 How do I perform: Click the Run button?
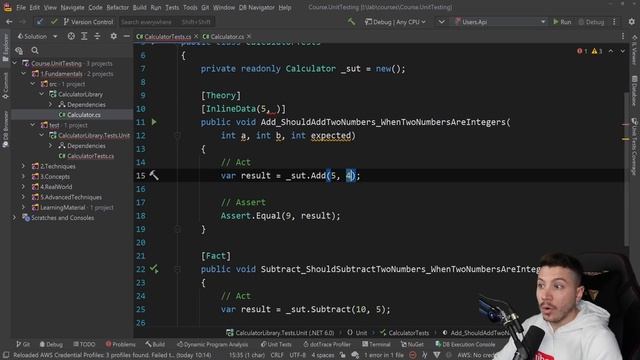pyautogui.click(x=562, y=22)
